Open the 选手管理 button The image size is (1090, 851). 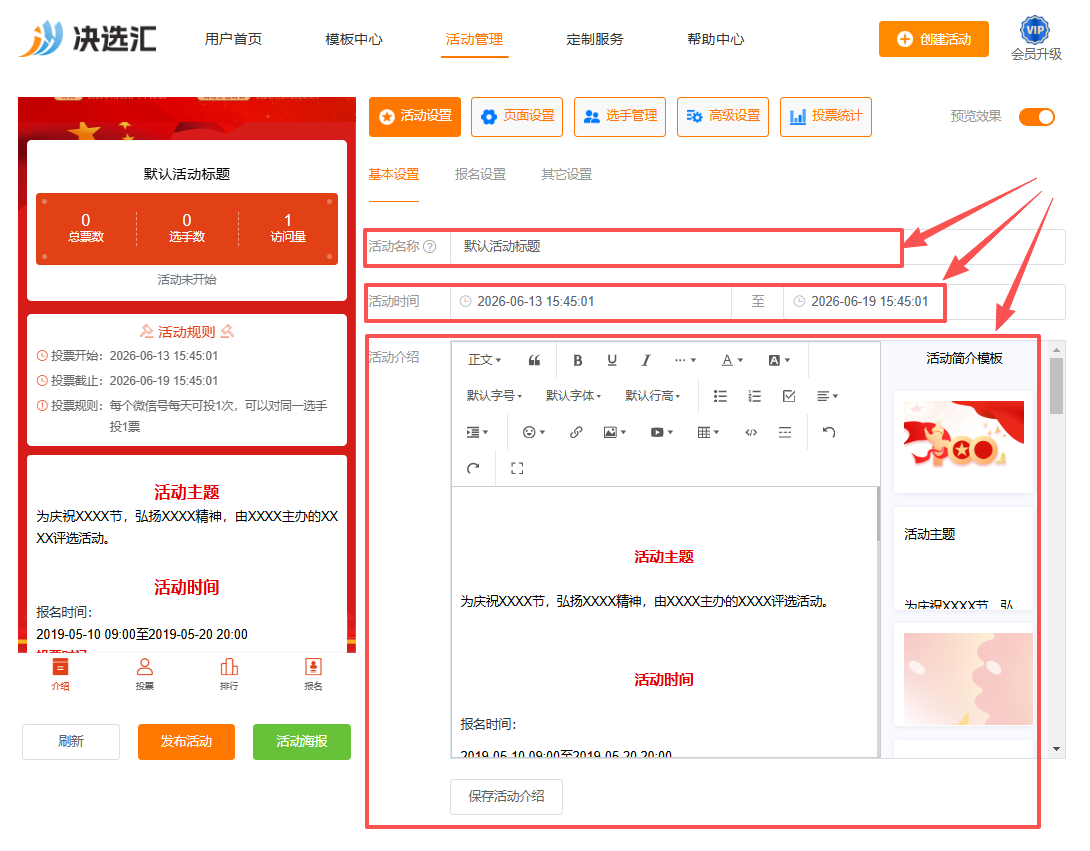coord(620,117)
